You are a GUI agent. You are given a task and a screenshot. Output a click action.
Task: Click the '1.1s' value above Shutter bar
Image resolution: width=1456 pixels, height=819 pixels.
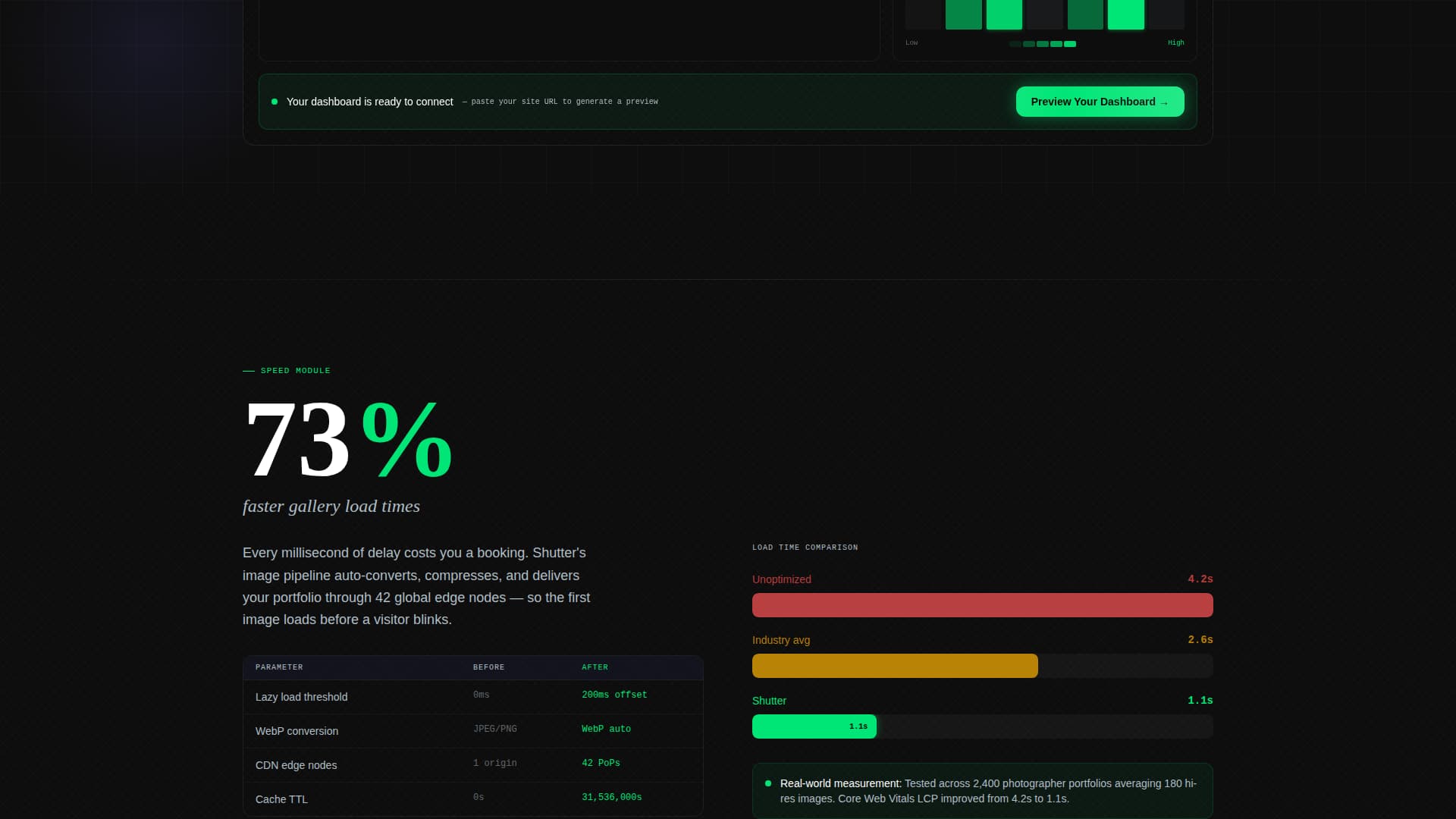point(1200,701)
